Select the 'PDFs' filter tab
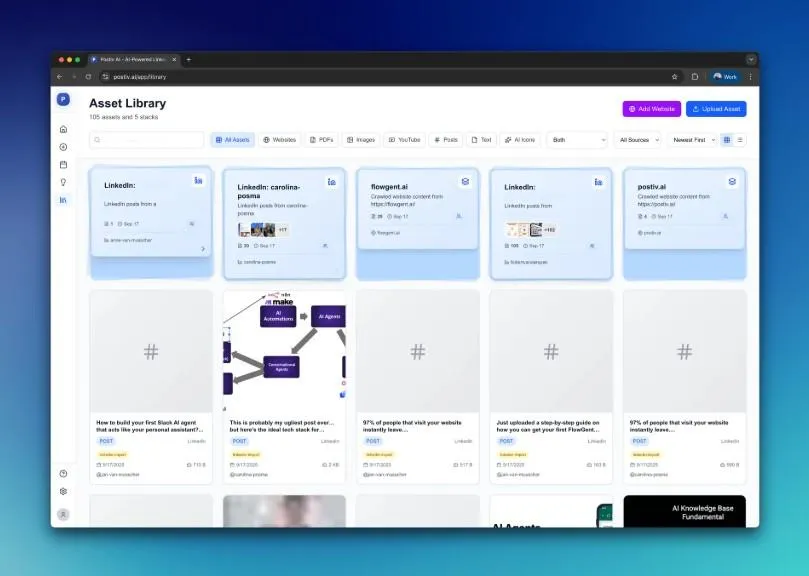Viewport: 809px width, 576px height. (321, 140)
